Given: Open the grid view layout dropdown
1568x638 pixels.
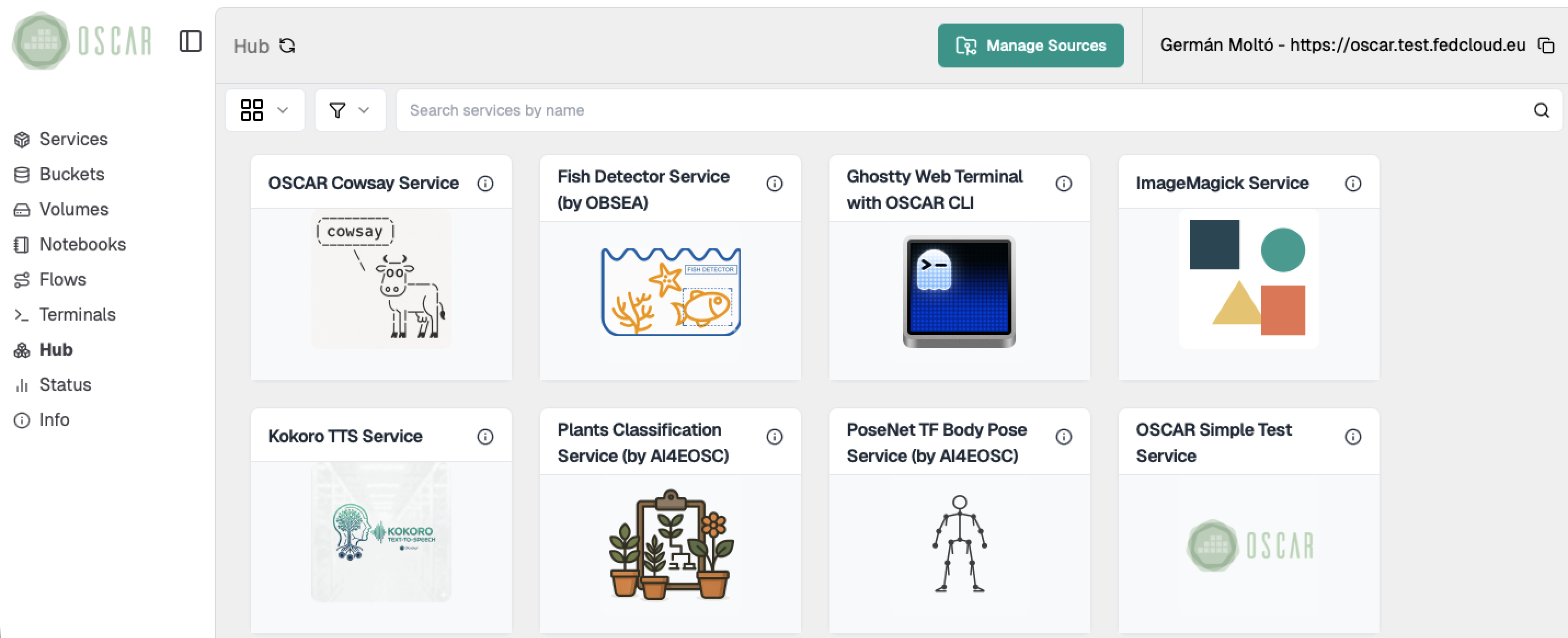Looking at the screenshot, I should 265,110.
